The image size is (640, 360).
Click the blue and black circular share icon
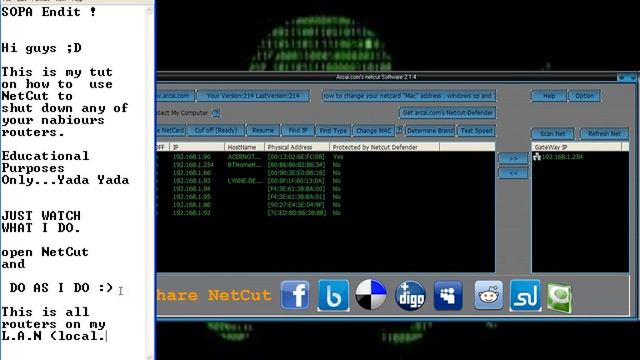click(x=371, y=295)
